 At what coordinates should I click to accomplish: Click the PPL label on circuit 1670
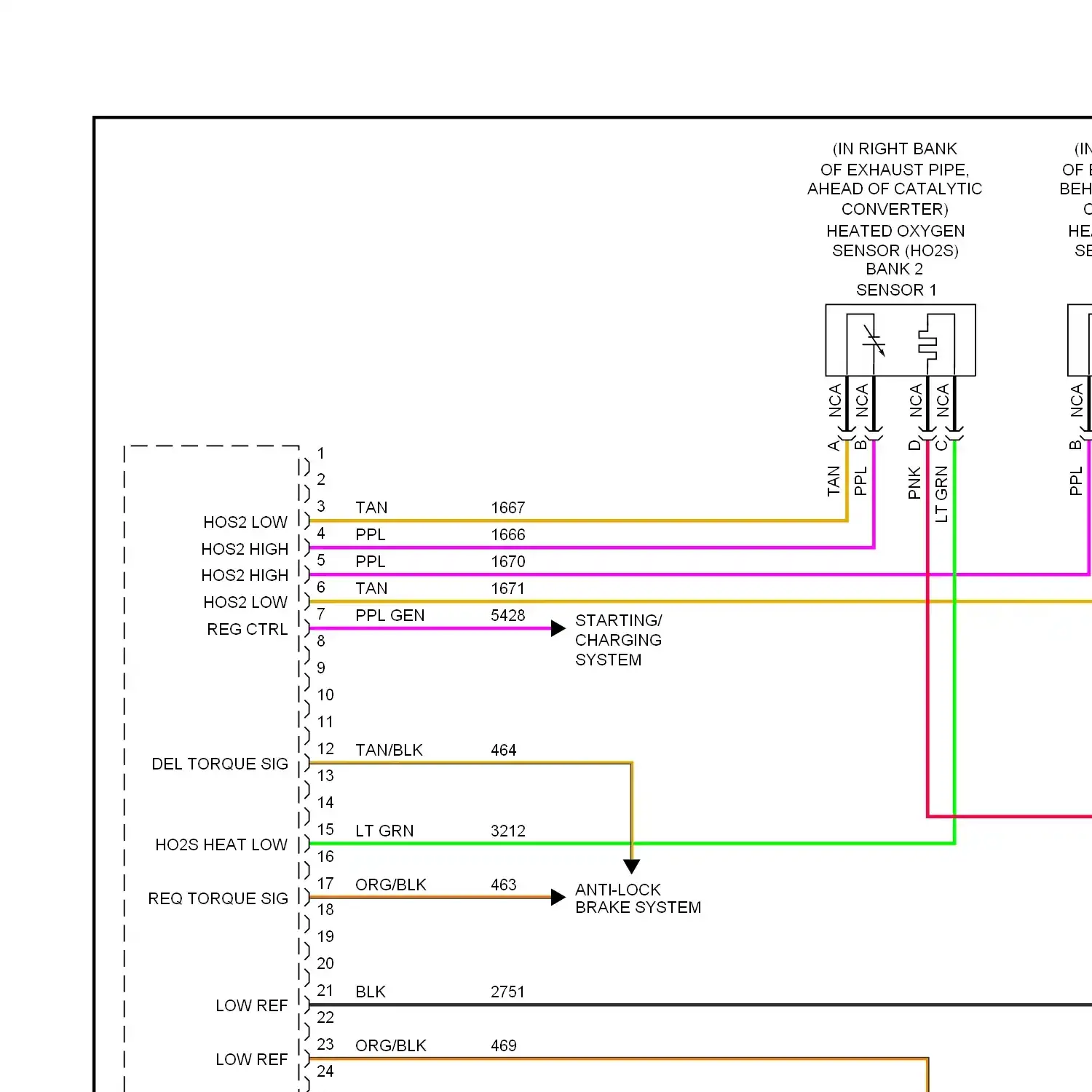tap(371, 561)
